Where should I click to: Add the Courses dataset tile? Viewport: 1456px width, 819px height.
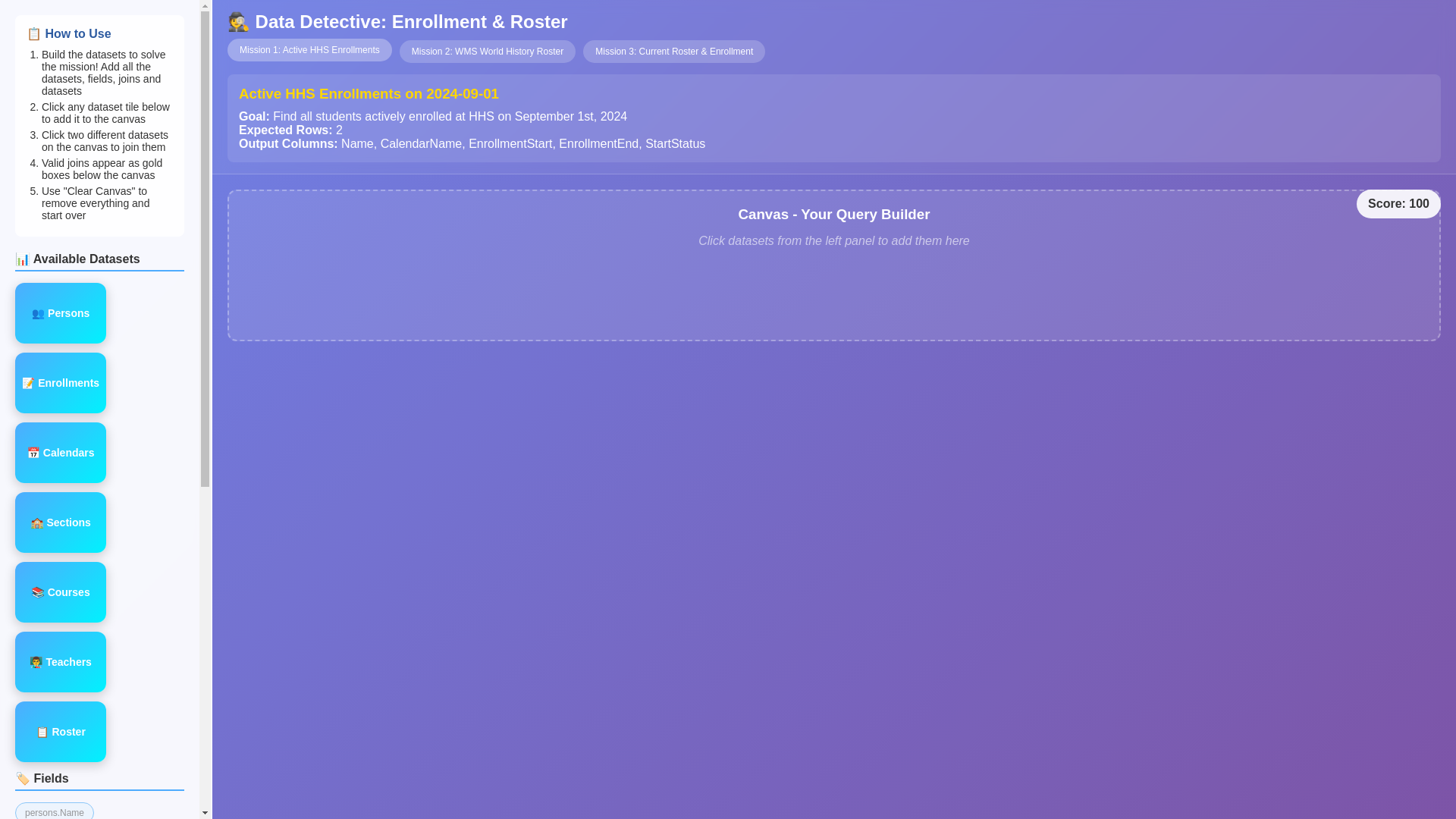pos(61,592)
